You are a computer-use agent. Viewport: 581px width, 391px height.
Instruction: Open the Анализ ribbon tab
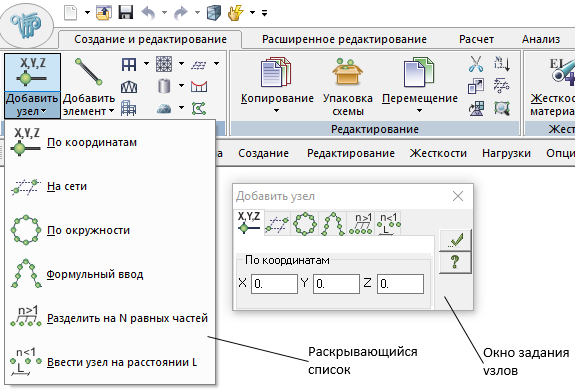pyautogui.click(x=541, y=39)
